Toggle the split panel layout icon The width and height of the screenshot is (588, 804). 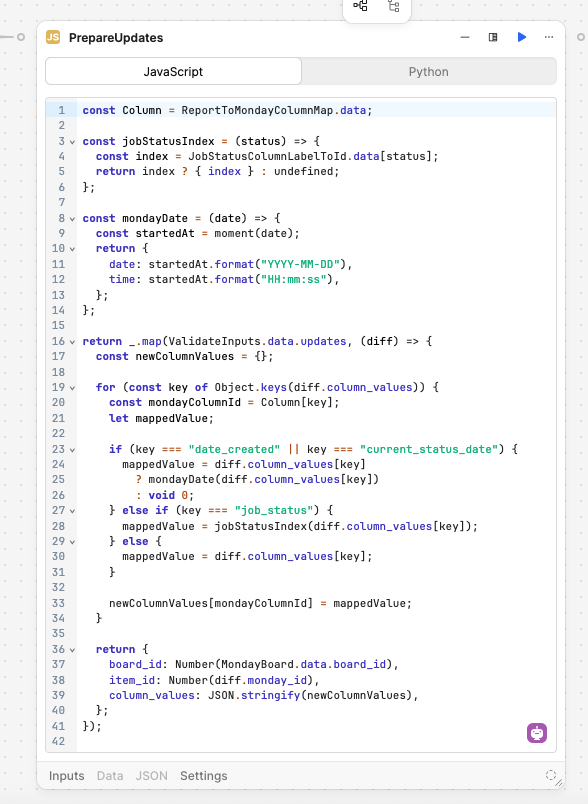coord(493,37)
